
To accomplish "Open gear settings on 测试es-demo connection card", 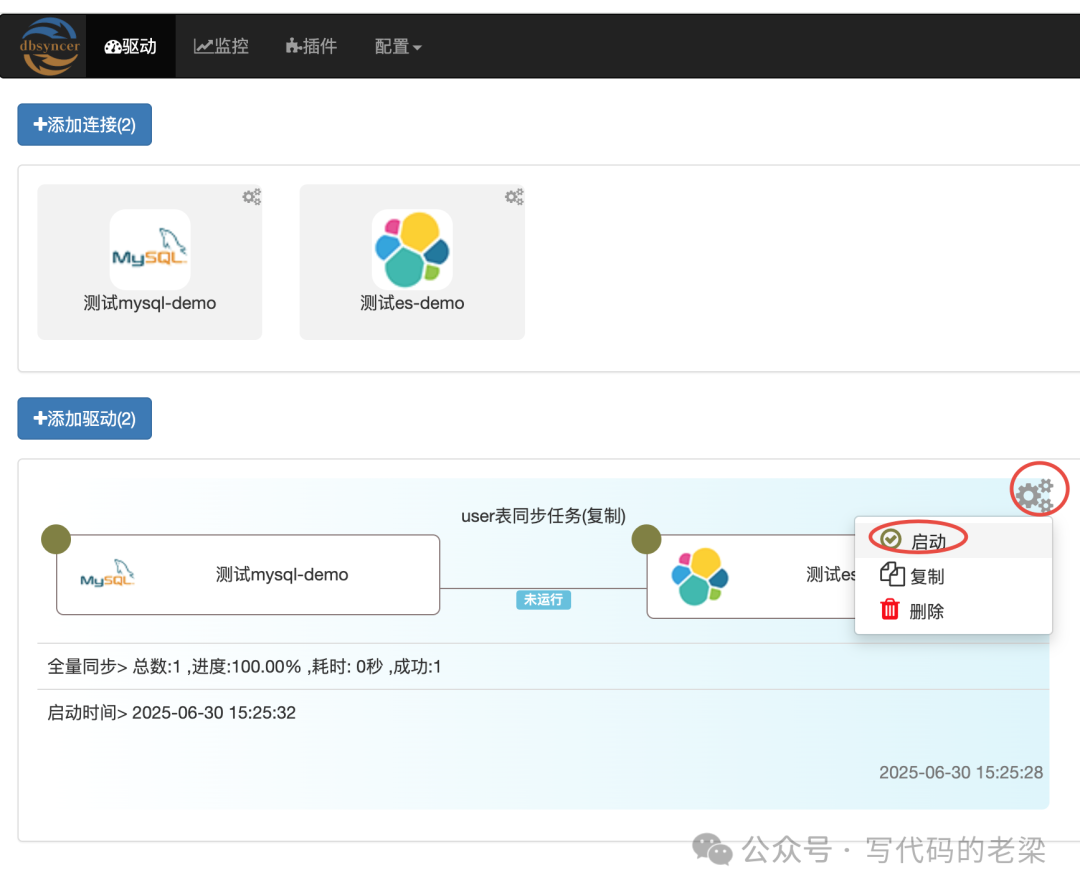I will pos(514,197).
